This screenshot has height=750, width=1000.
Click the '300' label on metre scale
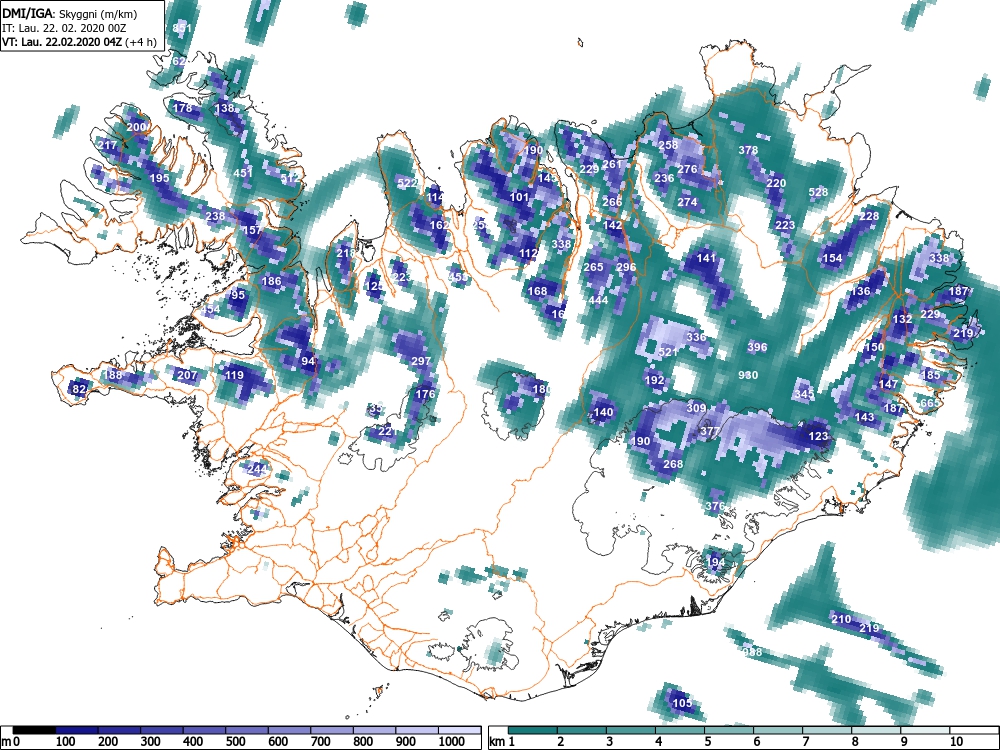point(151,742)
